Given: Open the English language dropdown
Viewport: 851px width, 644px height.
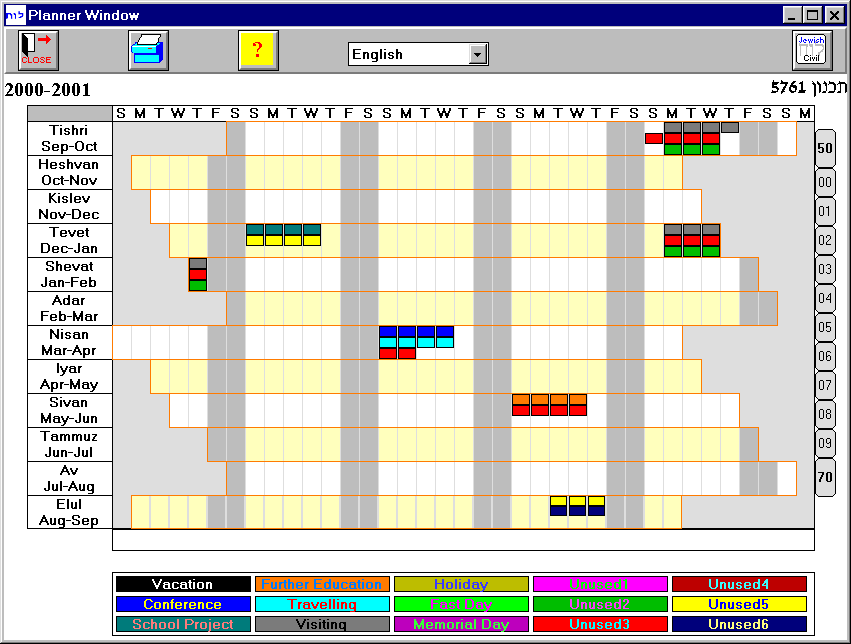Looking at the screenshot, I should (x=478, y=54).
